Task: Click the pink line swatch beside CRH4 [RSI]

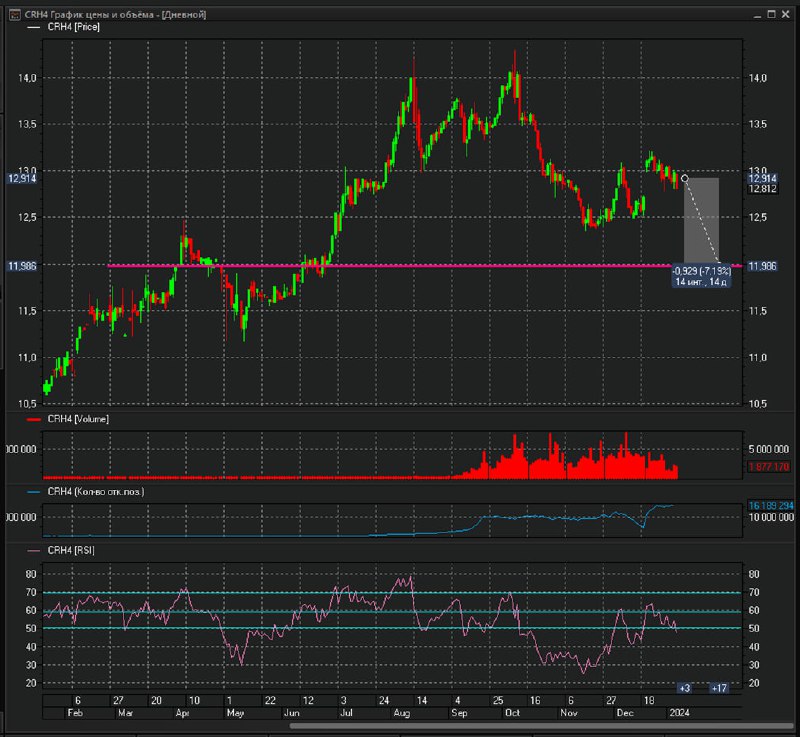Action: (34, 551)
